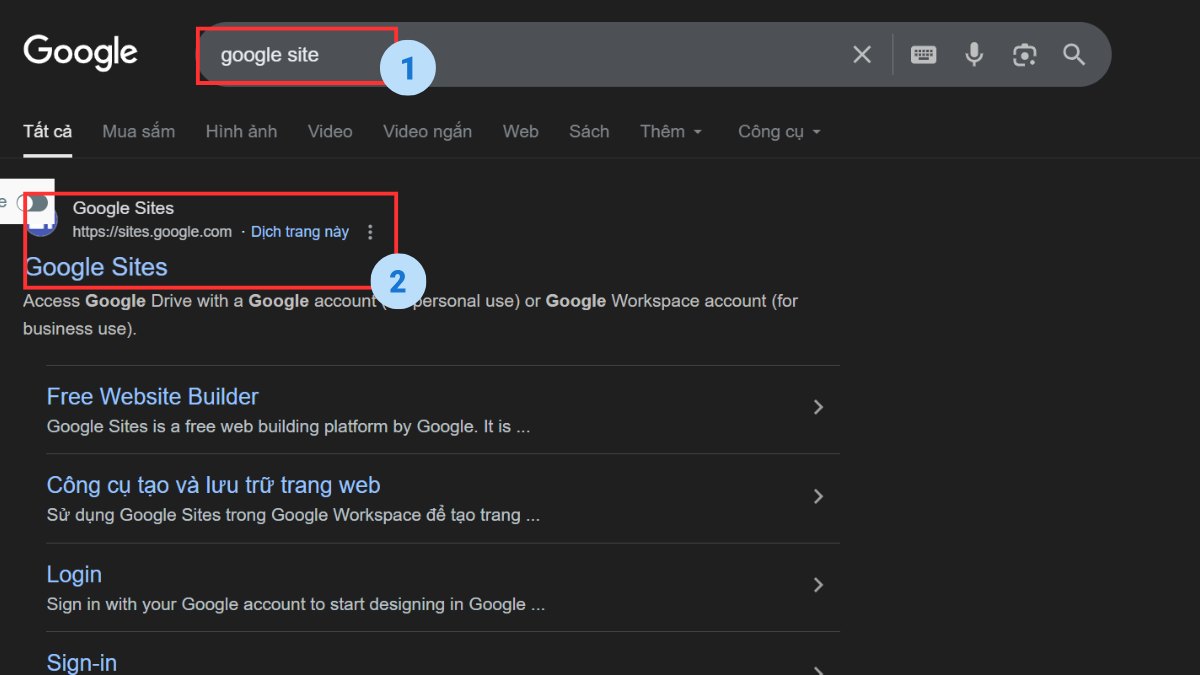Expand the Thêm dropdown
This screenshot has height=675, width=1200.
(671, 131)
